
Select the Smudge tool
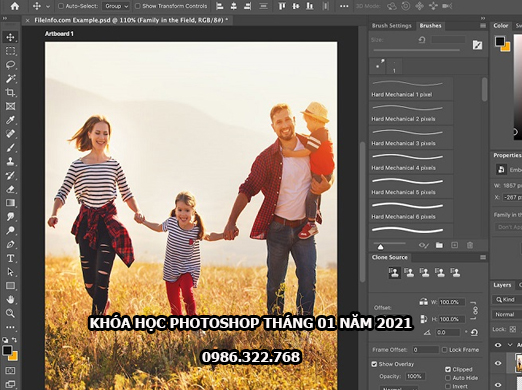click(10, 217)
